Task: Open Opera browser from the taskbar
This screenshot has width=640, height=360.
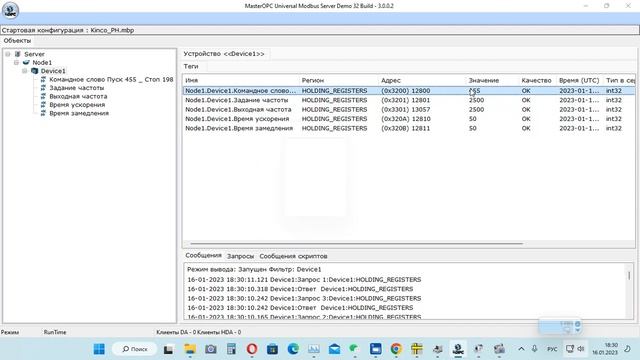Action: [x=252, y=349]
